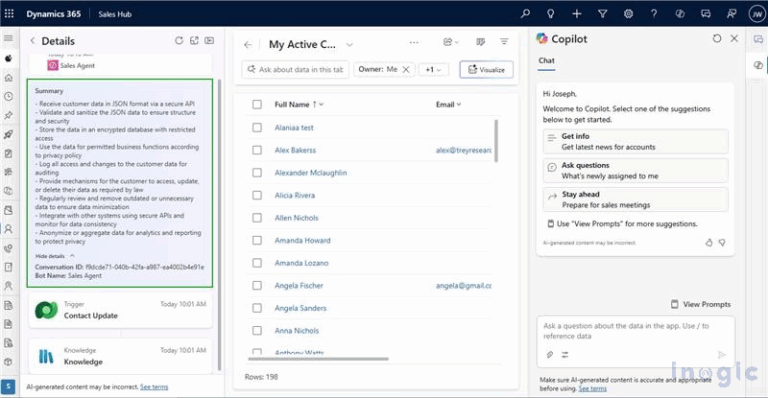This screenshot has width=768, height=398.
Task: Open the Knowledge activity card
Action: (x=120, y=356)
